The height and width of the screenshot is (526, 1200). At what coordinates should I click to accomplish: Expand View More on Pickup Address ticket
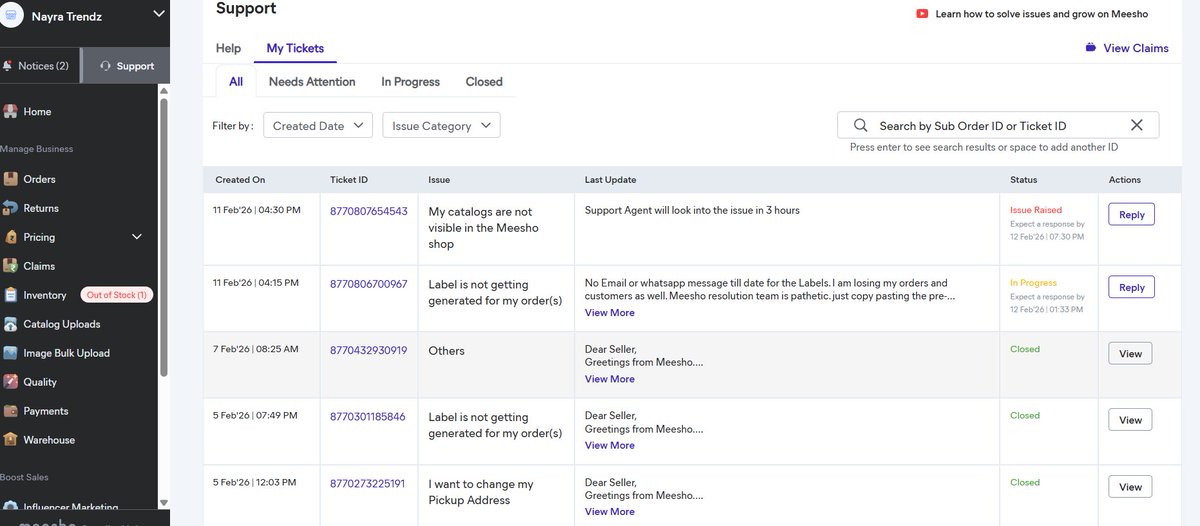pos(609,512)
